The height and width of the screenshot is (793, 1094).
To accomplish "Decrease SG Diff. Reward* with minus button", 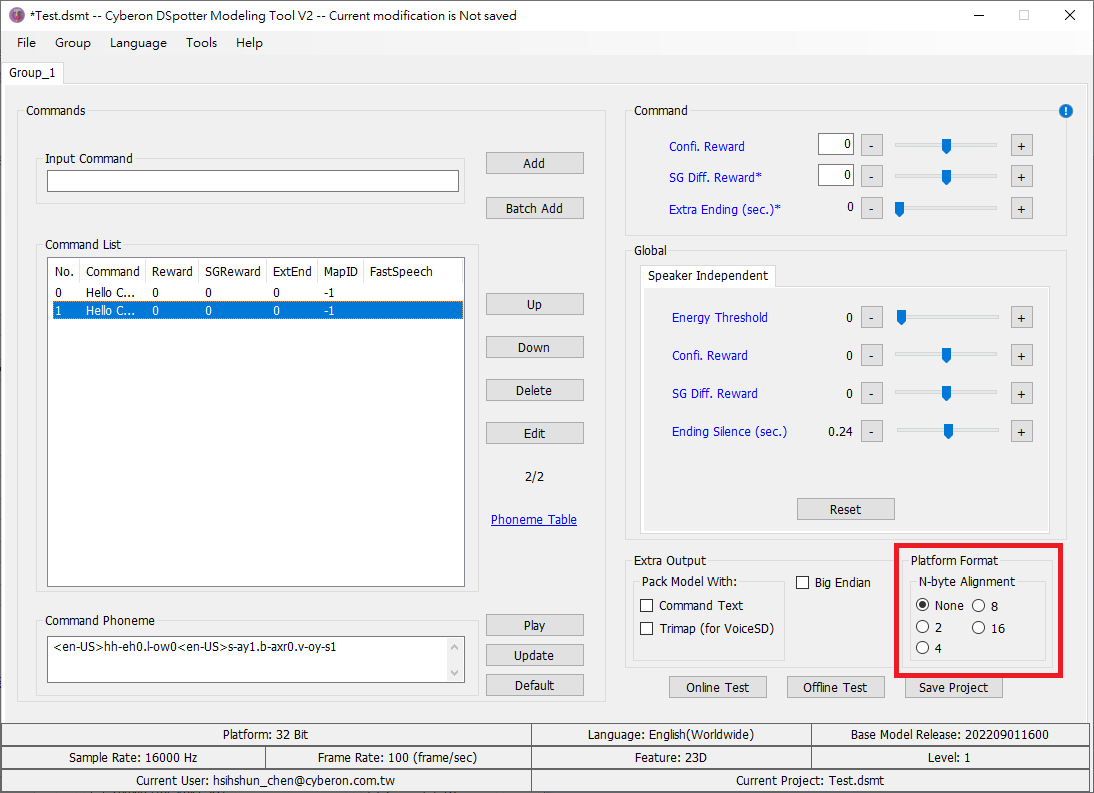I will (871, 177).
